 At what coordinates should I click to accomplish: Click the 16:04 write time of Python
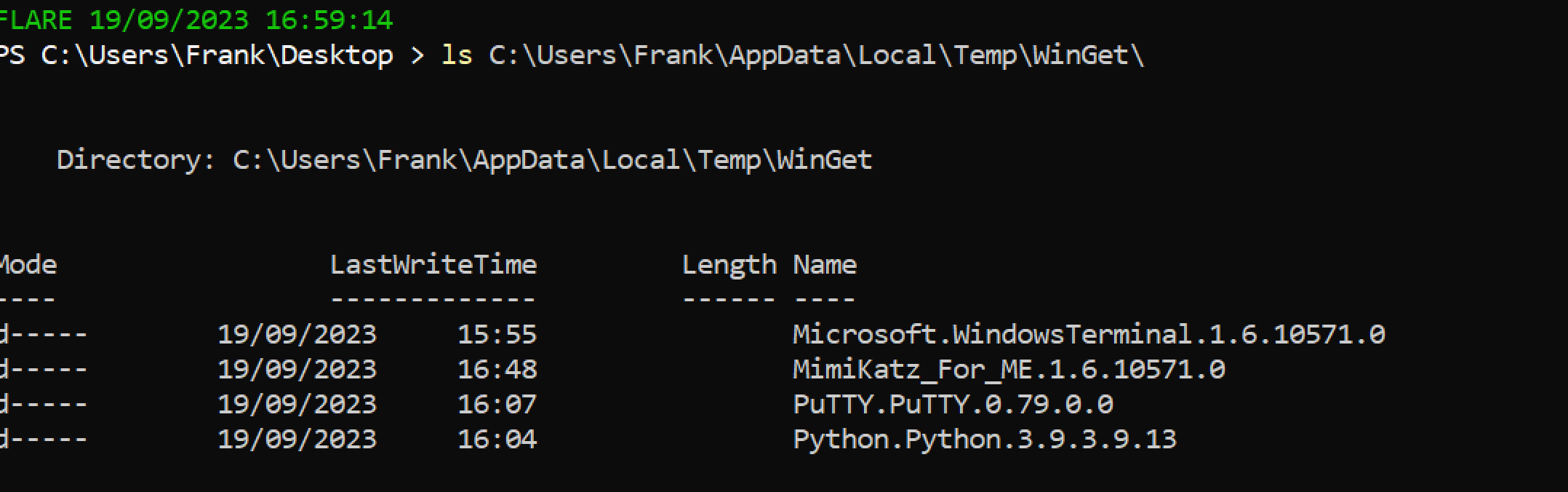[x=497, y=439]
